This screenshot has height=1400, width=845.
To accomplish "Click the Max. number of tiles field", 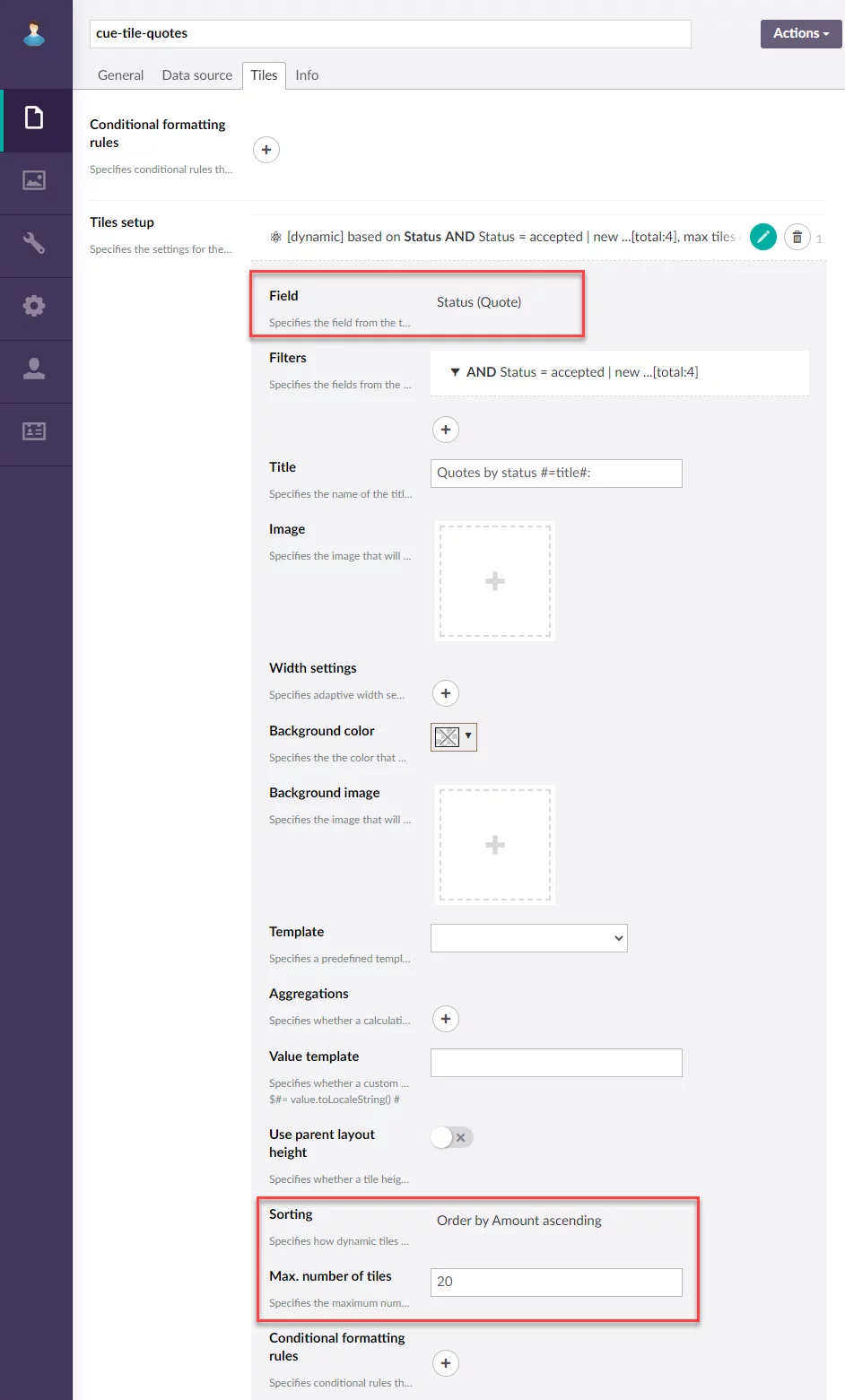I will pos(556,1282).
